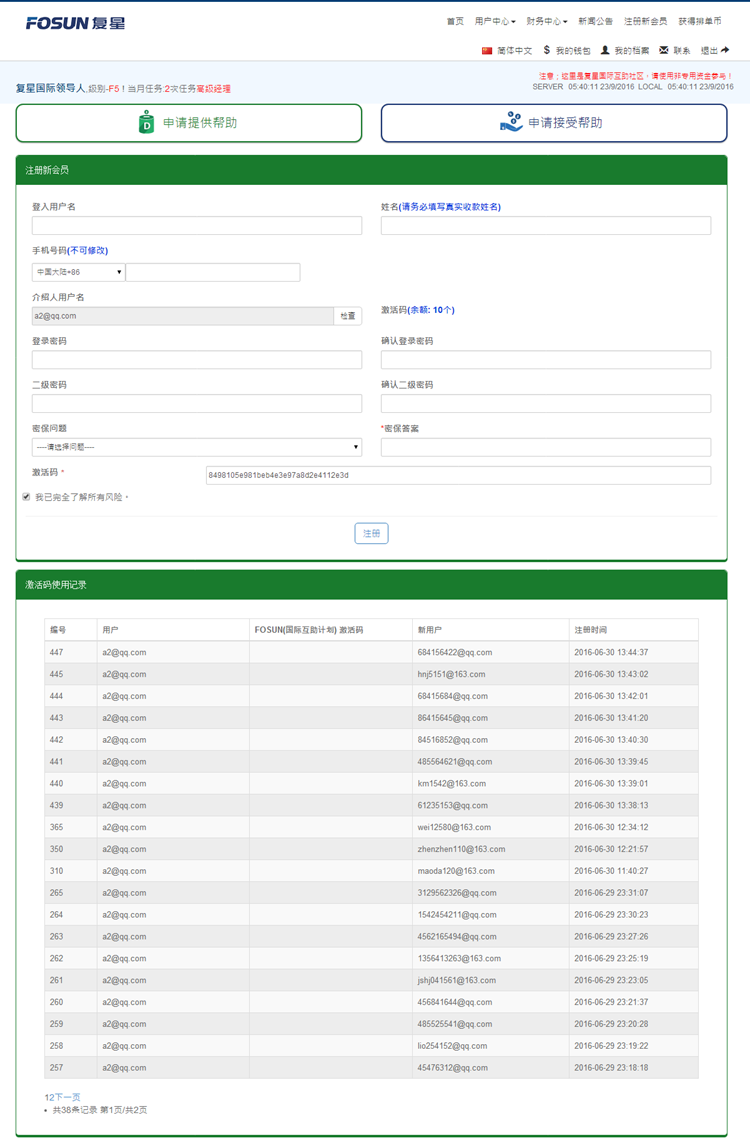The width and height of the screenshot is (750, 1143).
Task: Click the 激活码使用记录 panel header
Action: (372, 585)
